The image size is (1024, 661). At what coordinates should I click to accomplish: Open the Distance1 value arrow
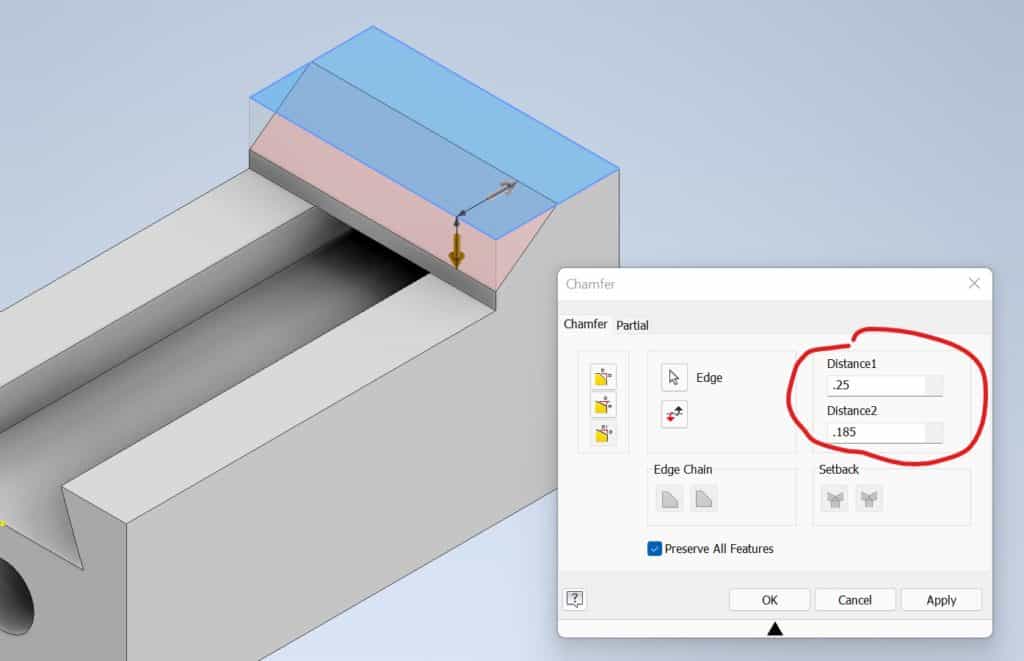935,385
